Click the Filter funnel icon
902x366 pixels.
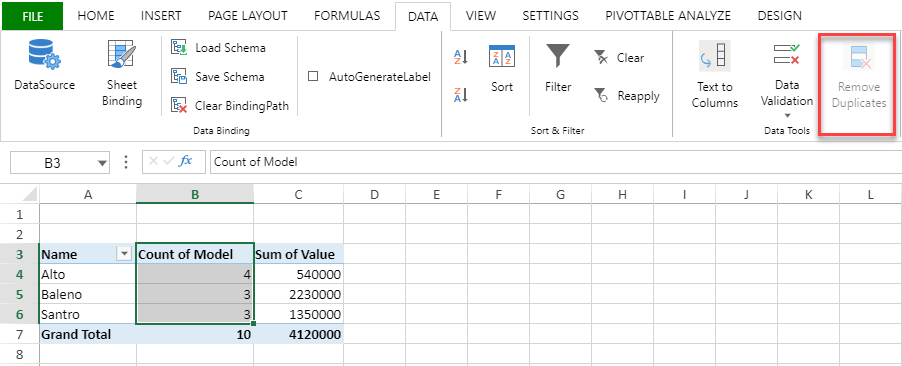558,56
